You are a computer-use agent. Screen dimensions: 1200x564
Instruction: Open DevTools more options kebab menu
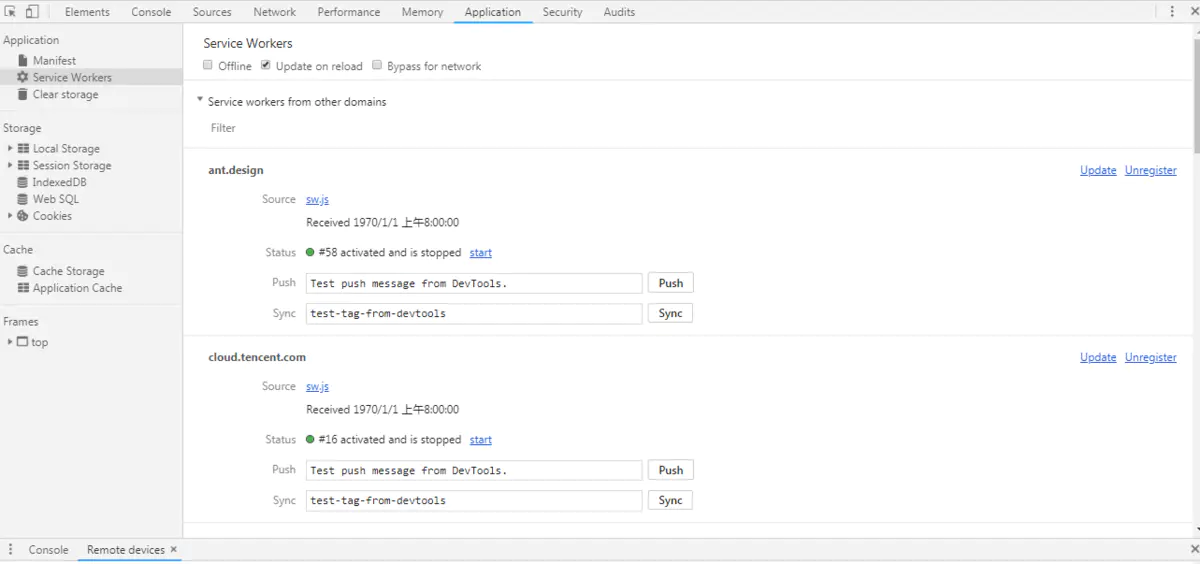[1172, 12]
